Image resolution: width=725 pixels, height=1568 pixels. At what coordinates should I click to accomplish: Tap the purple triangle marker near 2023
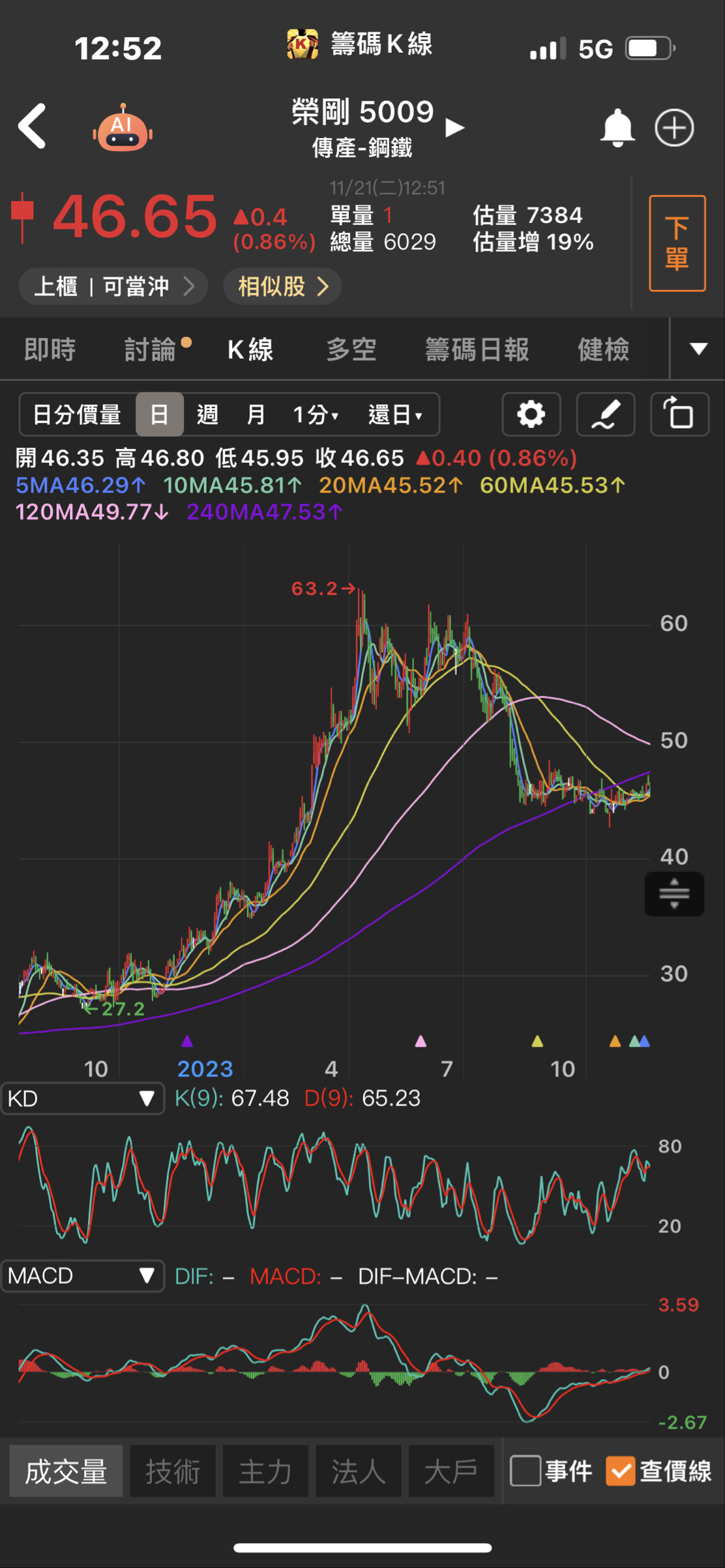[187, 1041]
